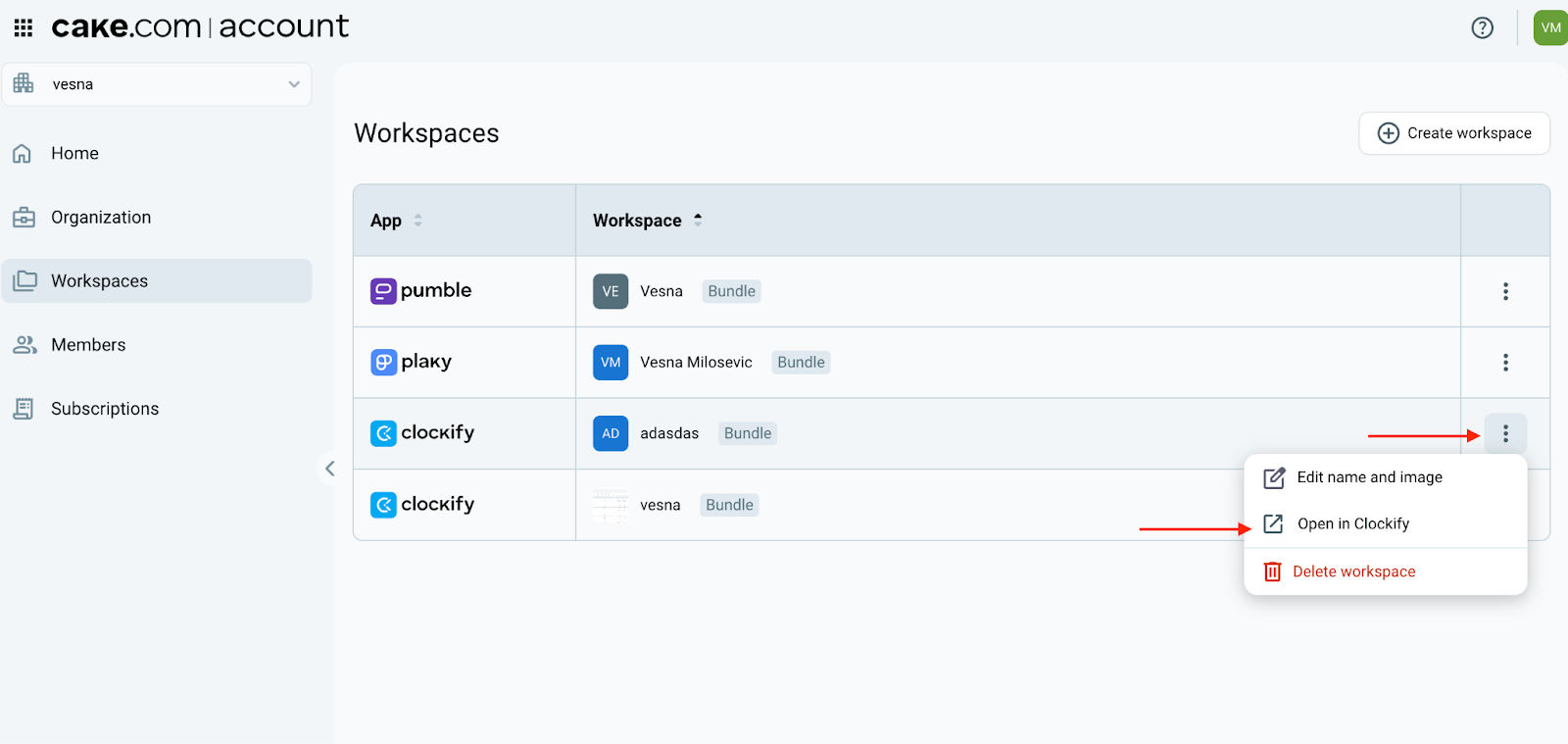Open the help question mark icon
The image size is (1568, 744).
pyautogui.click(x=1483, y=27)
